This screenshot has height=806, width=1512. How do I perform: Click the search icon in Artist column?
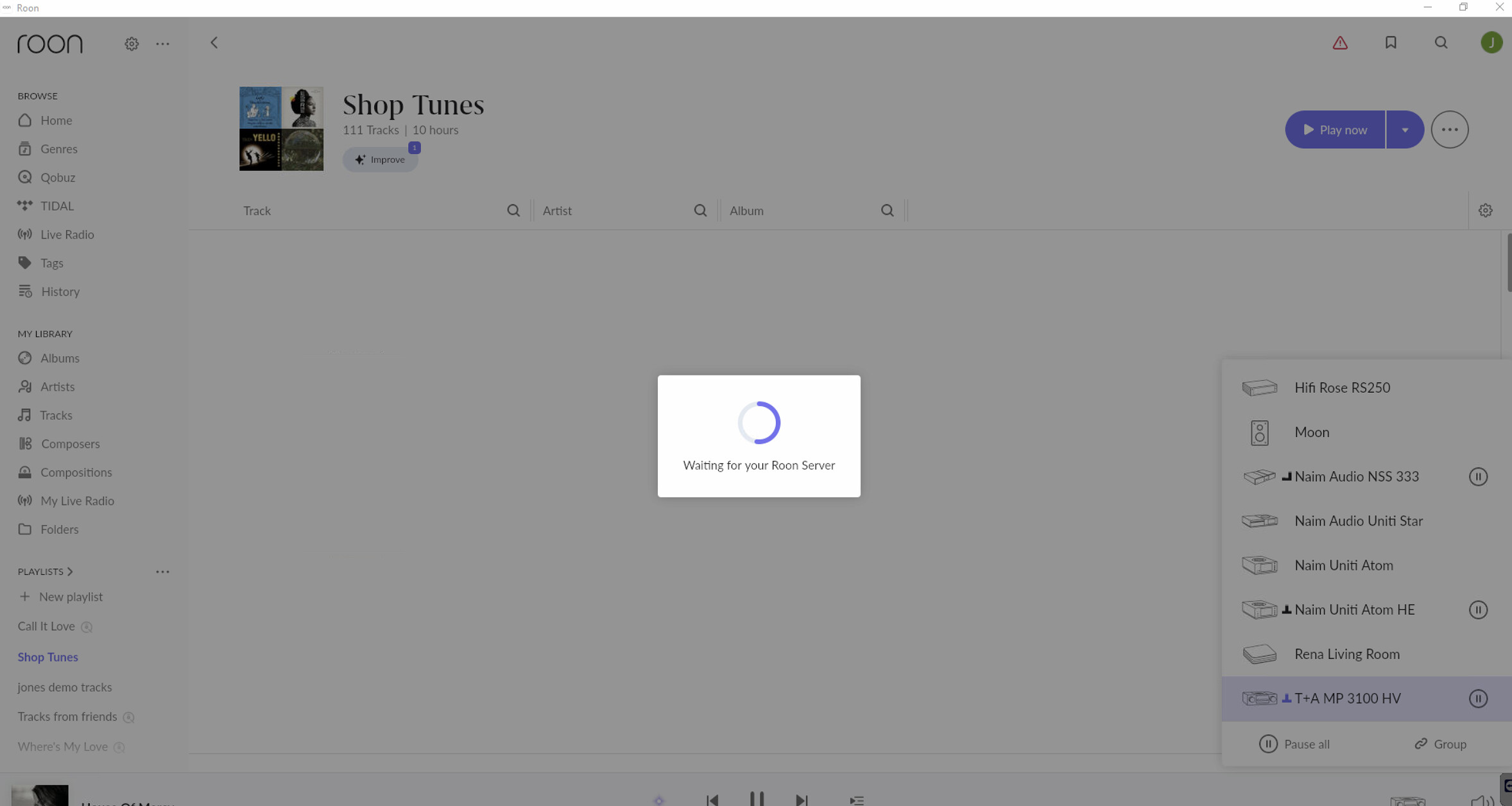pyautogui.click(x=700, y=210)
